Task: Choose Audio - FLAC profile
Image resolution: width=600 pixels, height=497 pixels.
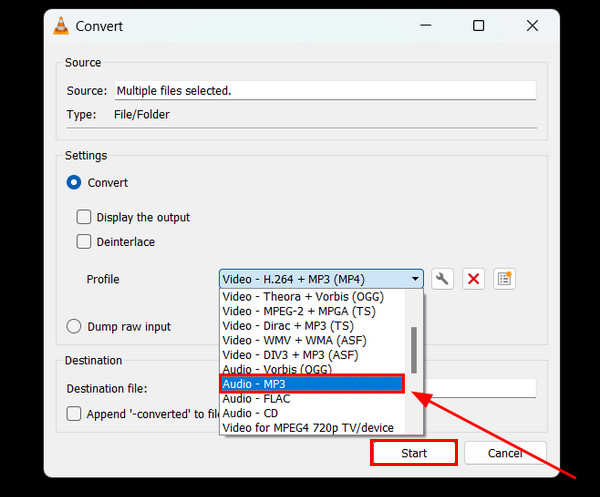Action: 312,399
